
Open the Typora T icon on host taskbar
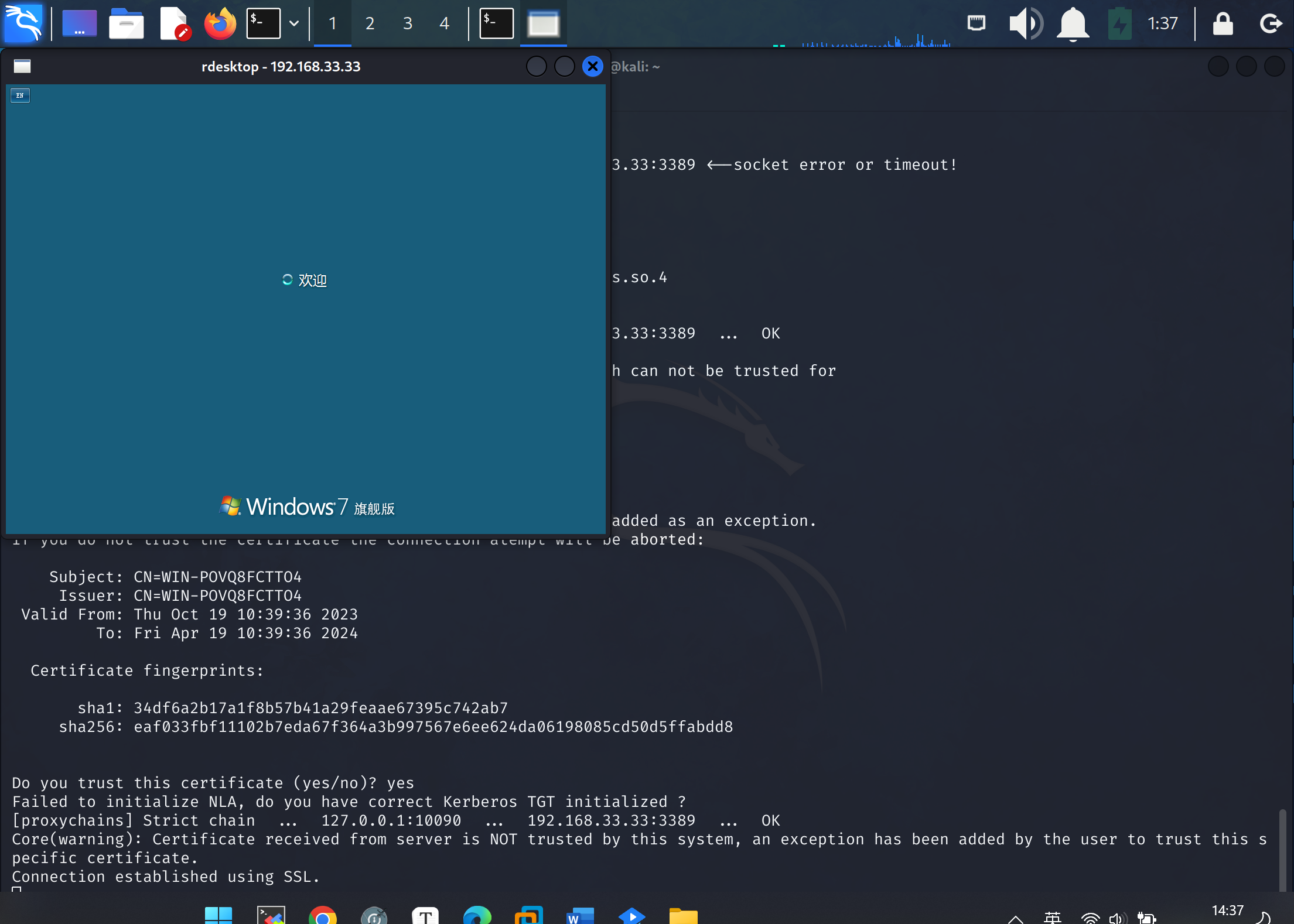[425, 916]
